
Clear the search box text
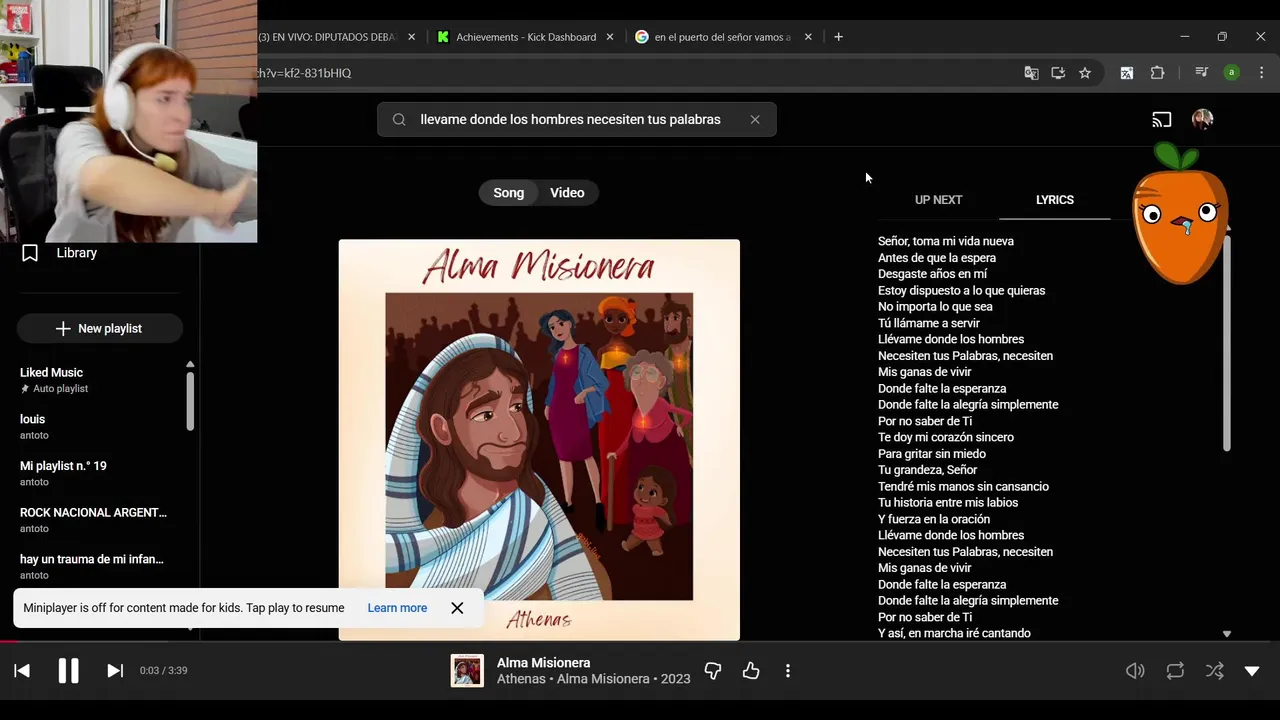pyautogui.click(x=755, y=120)
